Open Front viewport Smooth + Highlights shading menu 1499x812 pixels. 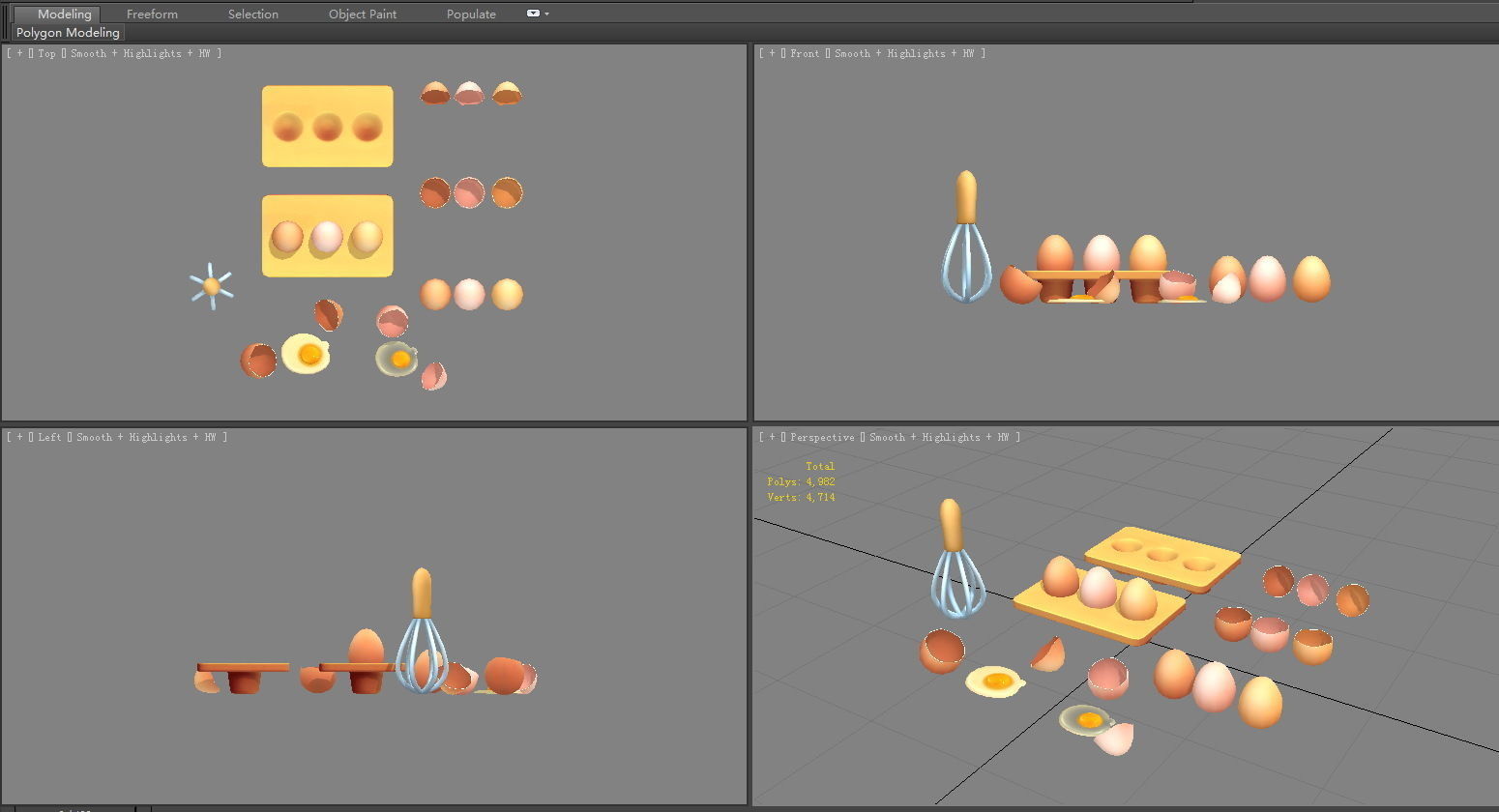904,53
